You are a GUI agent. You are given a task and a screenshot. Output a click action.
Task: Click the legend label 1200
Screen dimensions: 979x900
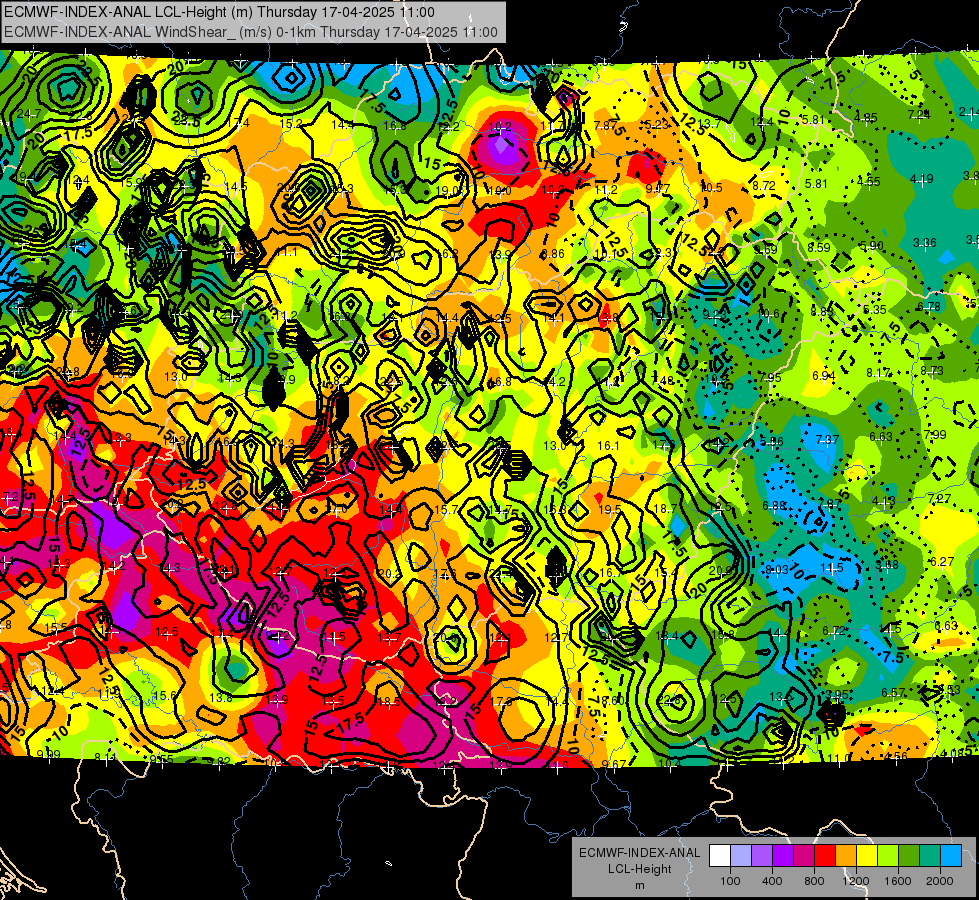856,881
